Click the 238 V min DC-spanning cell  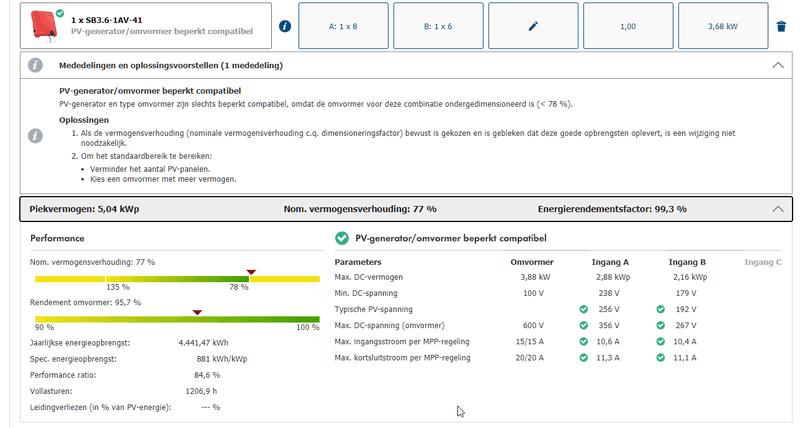point(609,293)
